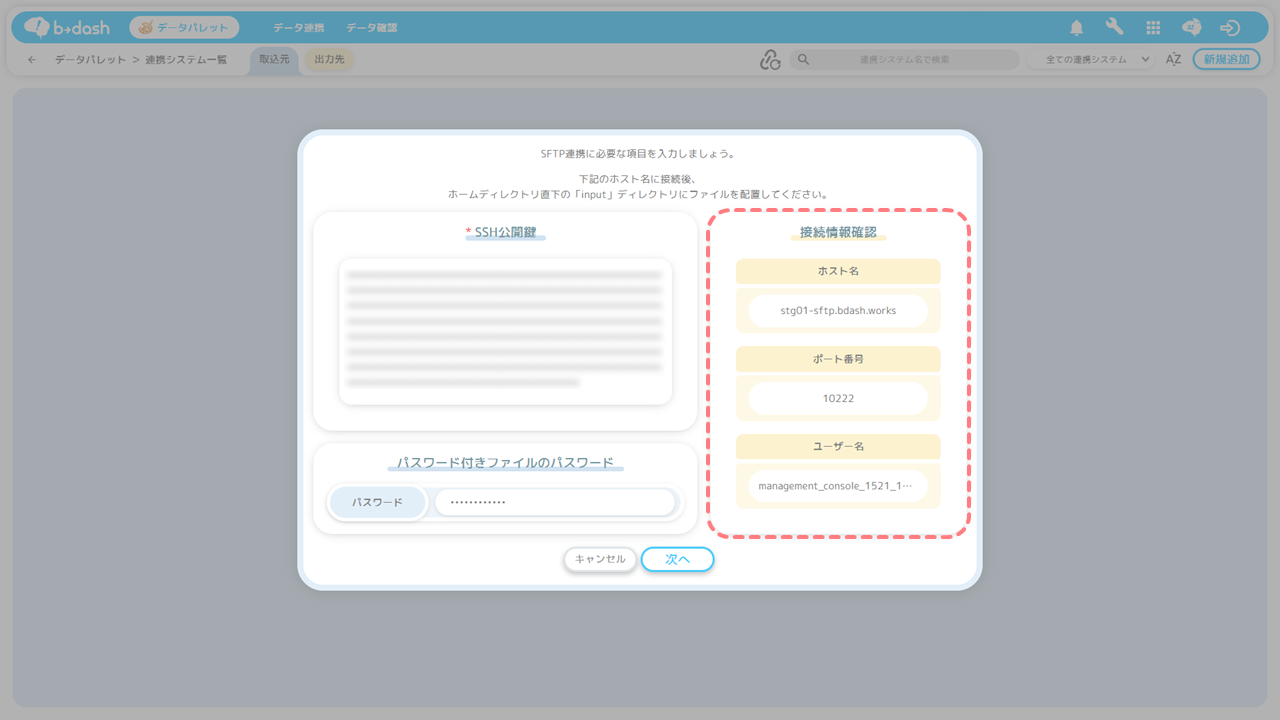Image resolution: width=1280 pixels, height=720 pixels.
Task: Click the chat support face icon
Action: tap(1191, 28)
